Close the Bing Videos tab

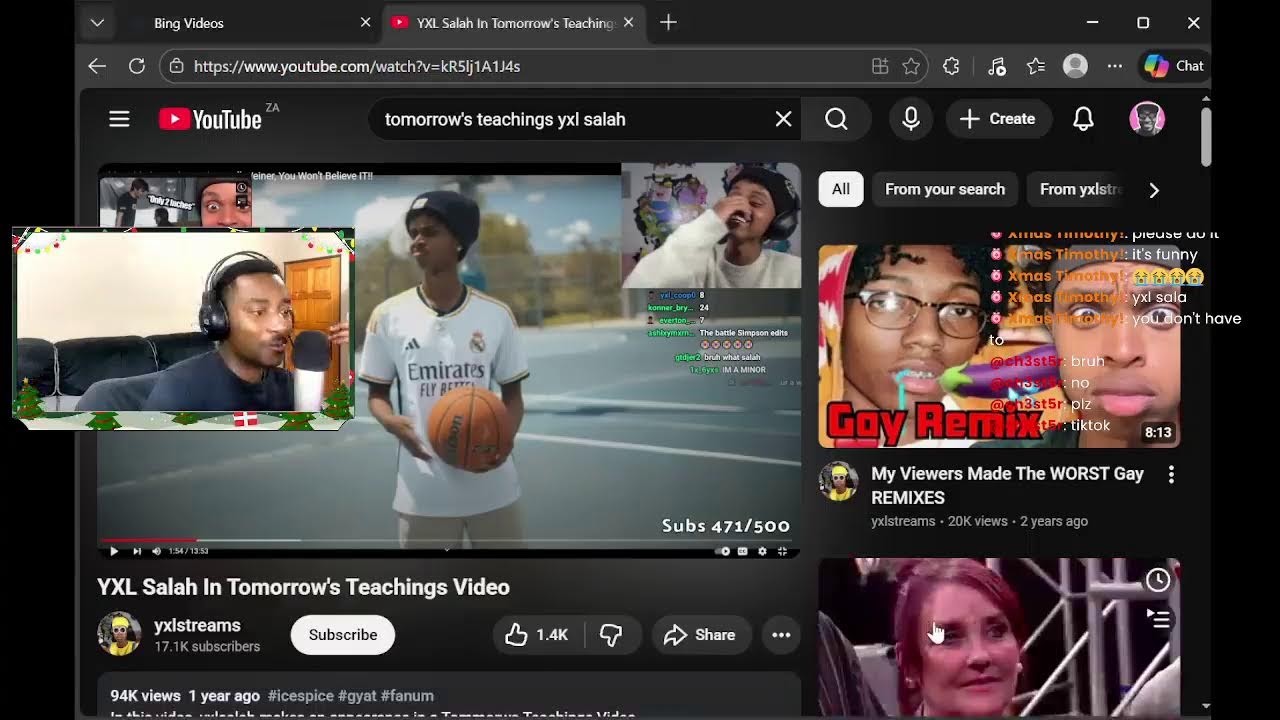[x=365, y=23]
